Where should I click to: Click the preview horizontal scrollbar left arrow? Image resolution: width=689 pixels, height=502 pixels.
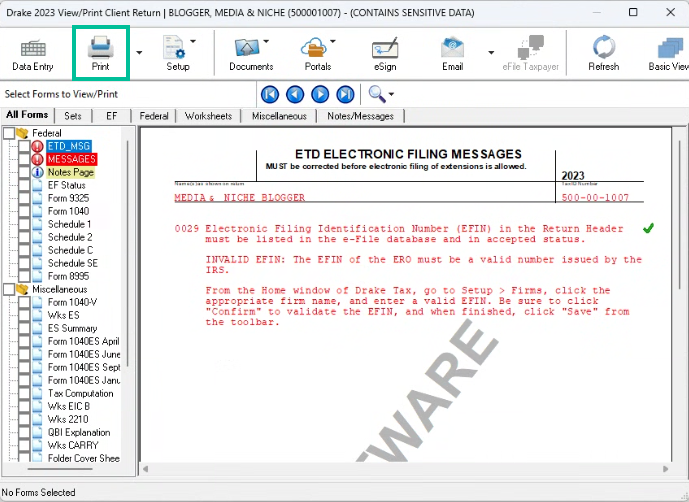pos(145,469)
